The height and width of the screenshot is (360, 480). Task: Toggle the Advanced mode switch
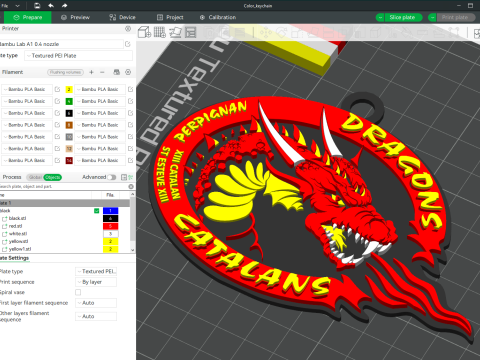tap(112, 177)
